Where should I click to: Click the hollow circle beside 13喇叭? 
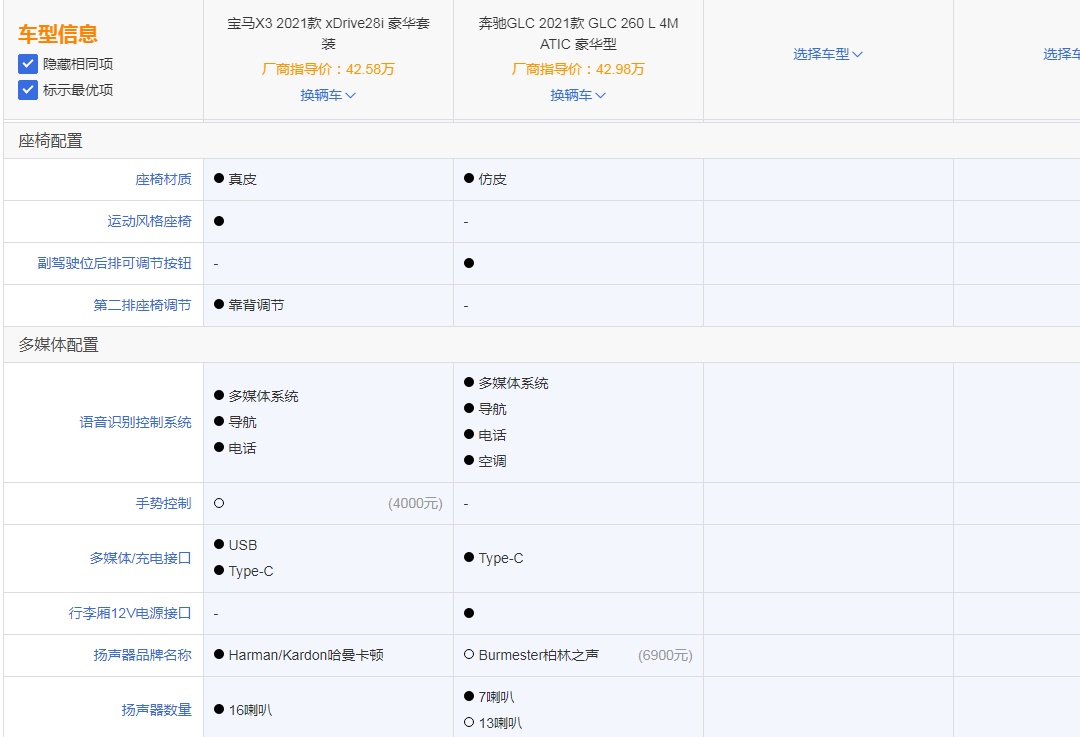(x=469, y=723)
